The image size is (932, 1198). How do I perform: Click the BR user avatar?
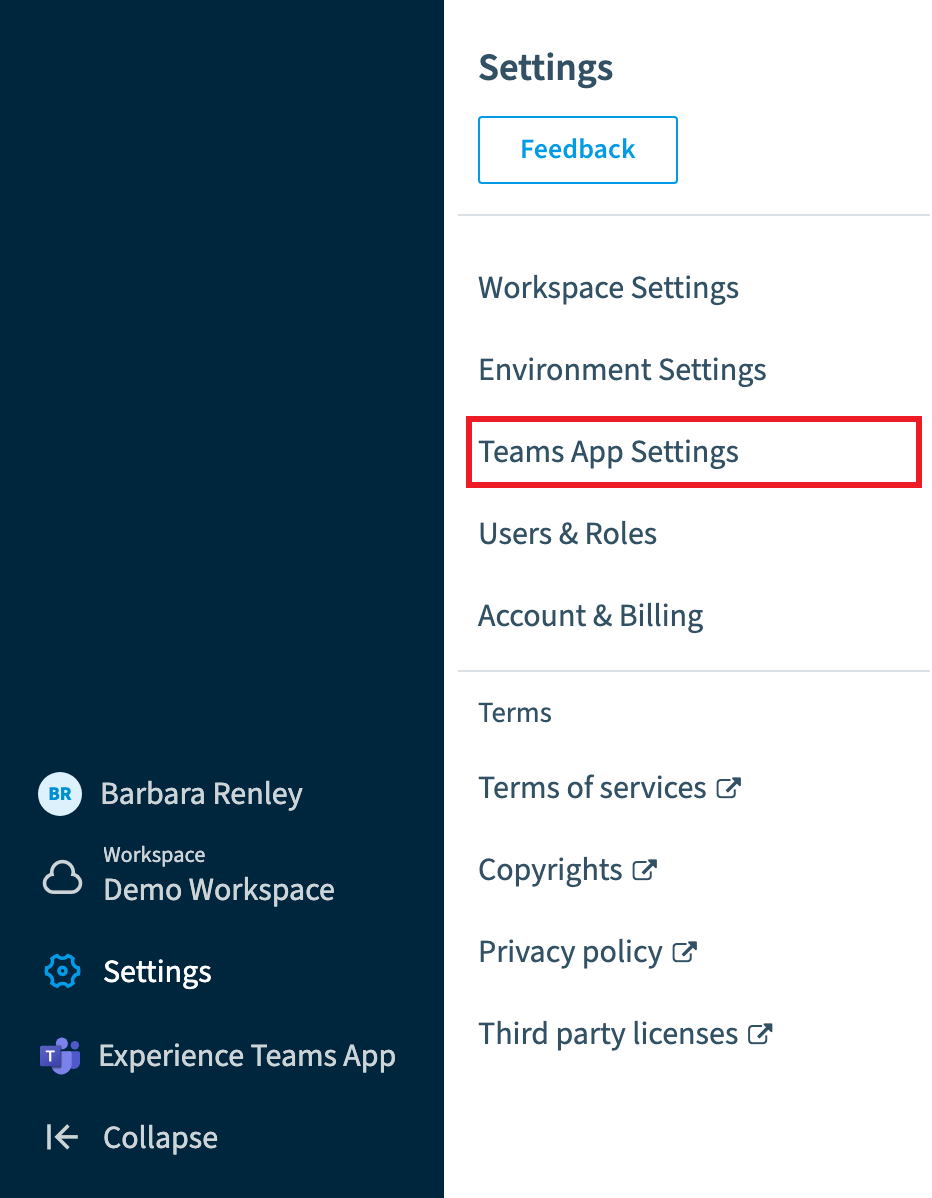pyautogui.click(x=60, y=794)
